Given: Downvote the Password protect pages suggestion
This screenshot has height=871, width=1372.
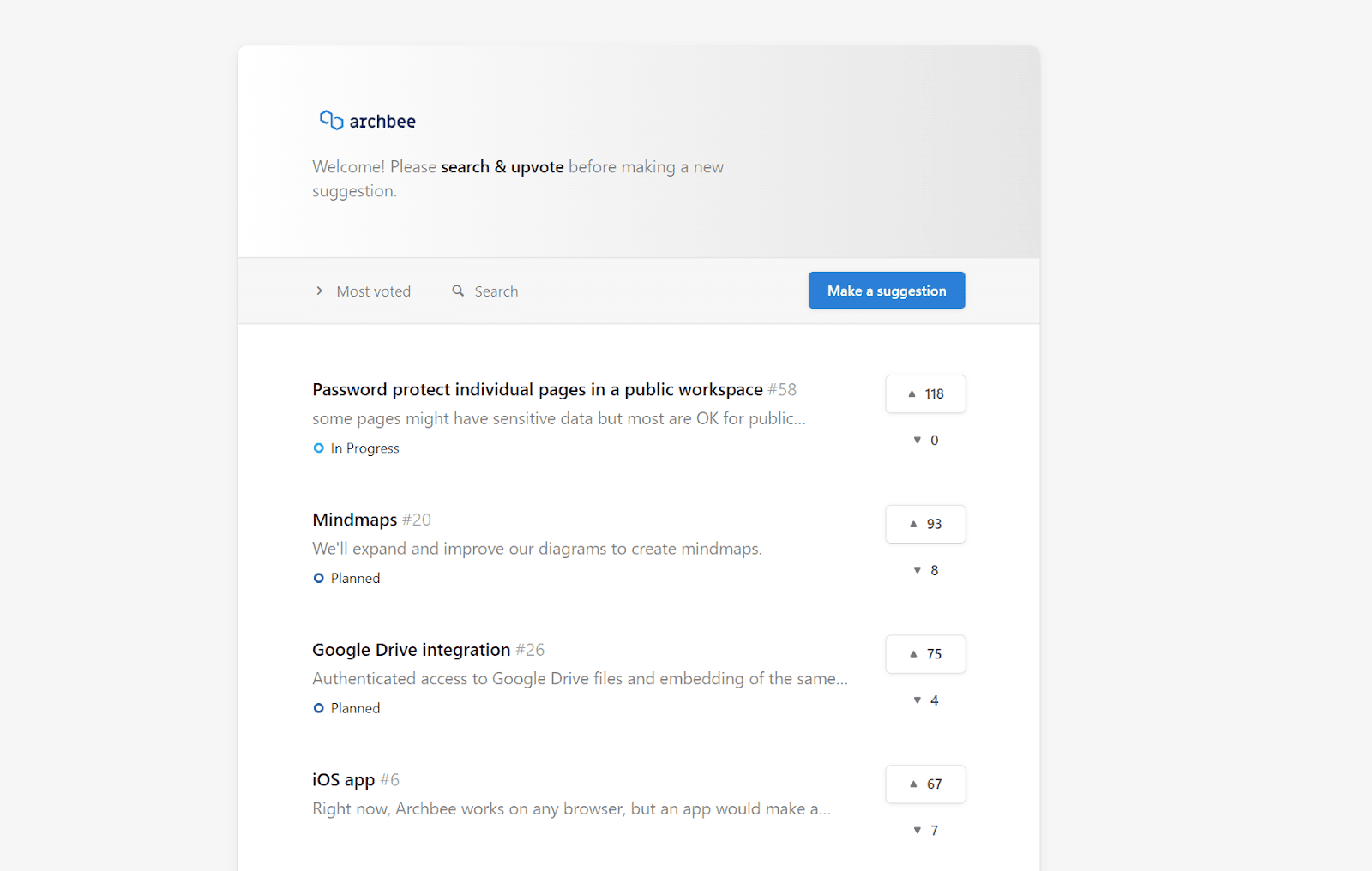Looking at the screenshot, I should pyautogui.click(x=925, y=441).
